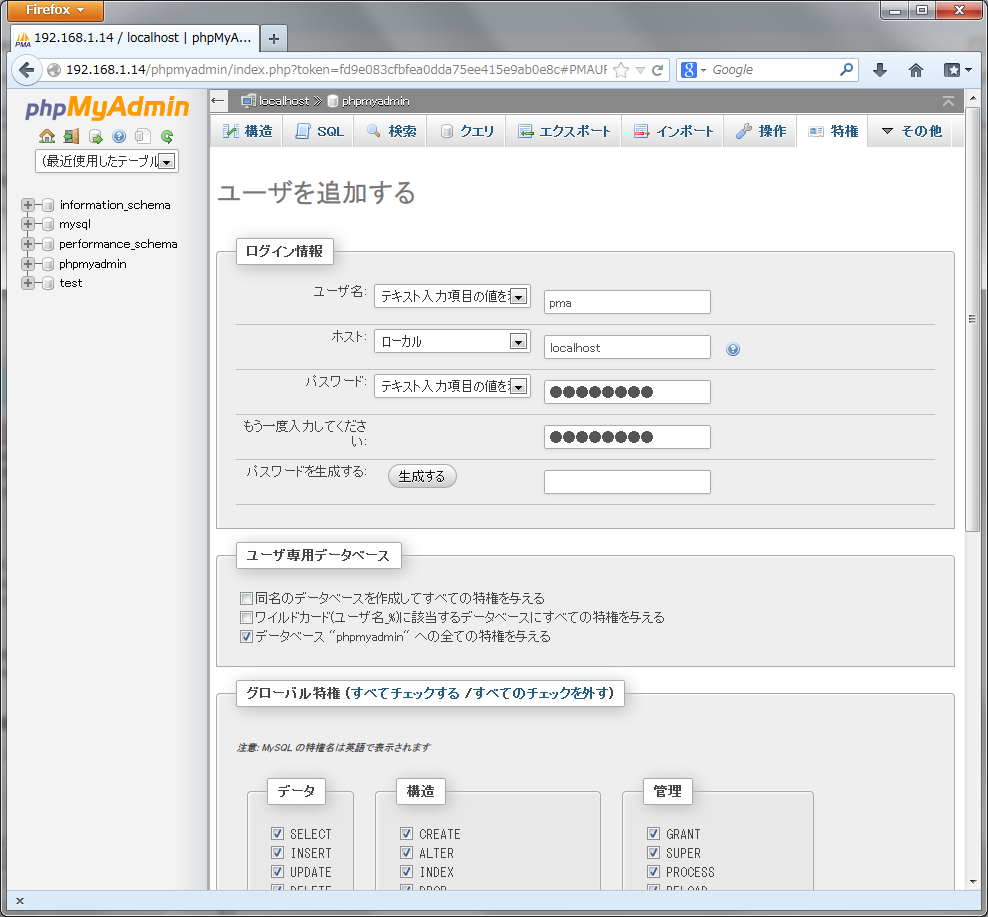The width and height of the screenshot is (988, 917).
Task: Click the generated password text field
Action: coord(627,482)
